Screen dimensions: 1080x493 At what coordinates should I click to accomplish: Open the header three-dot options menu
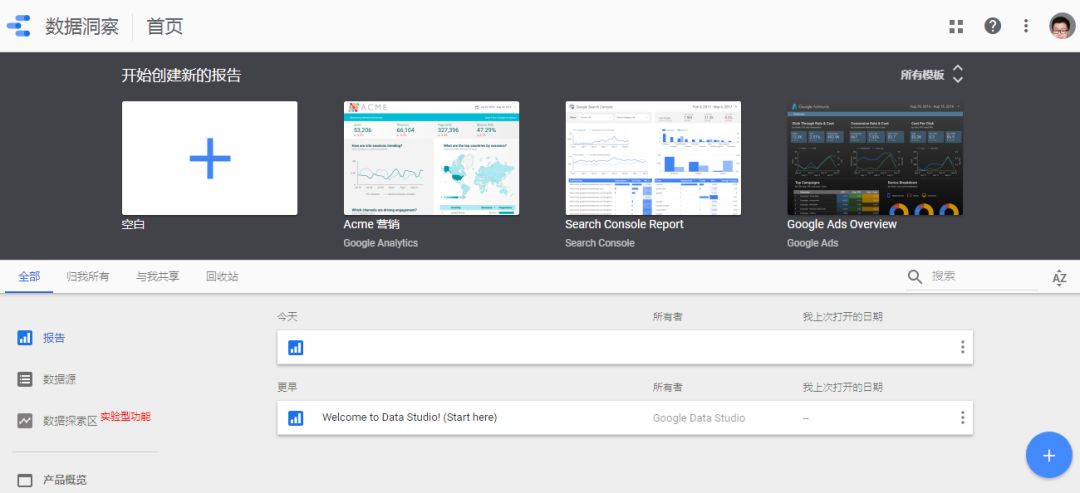pyautogui.click(x=1026, y=26)
